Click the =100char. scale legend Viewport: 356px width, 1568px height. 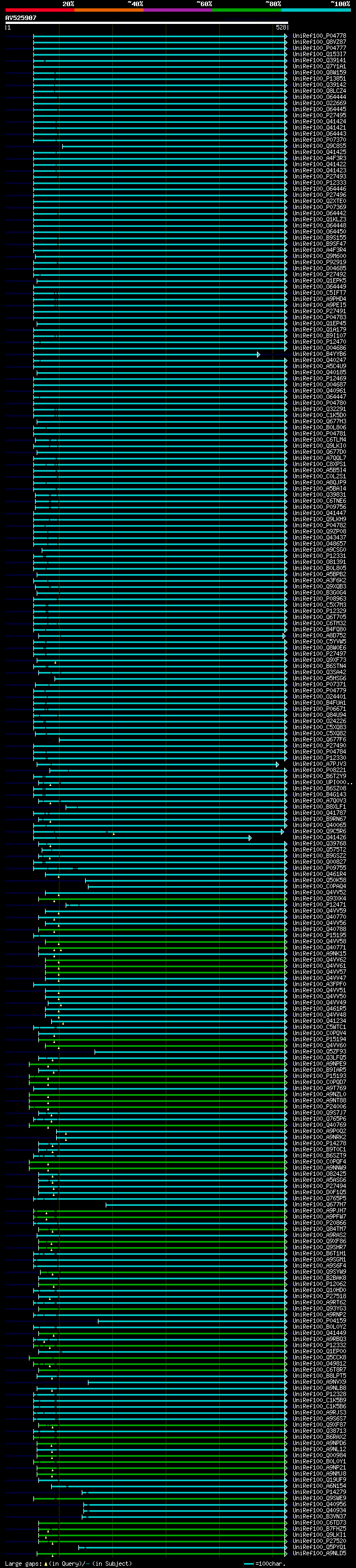pos(264,1563)
